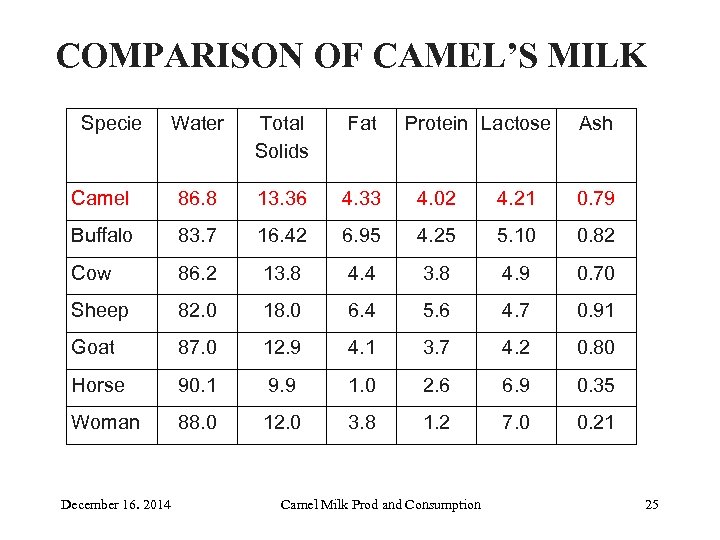The image size is (720, 540).
Task: Click the slide number 25
Action: click(x=652, y=504)
